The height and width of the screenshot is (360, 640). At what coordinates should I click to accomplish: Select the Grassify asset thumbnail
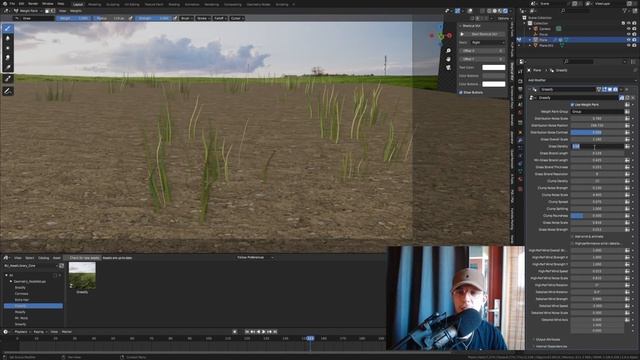(82, 276)
